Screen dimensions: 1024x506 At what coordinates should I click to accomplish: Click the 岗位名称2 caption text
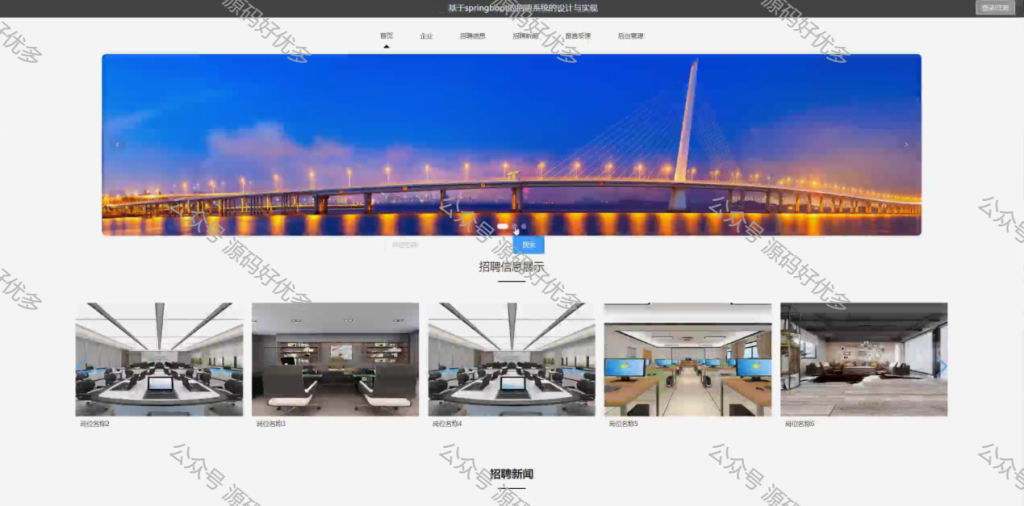[95, 424]
